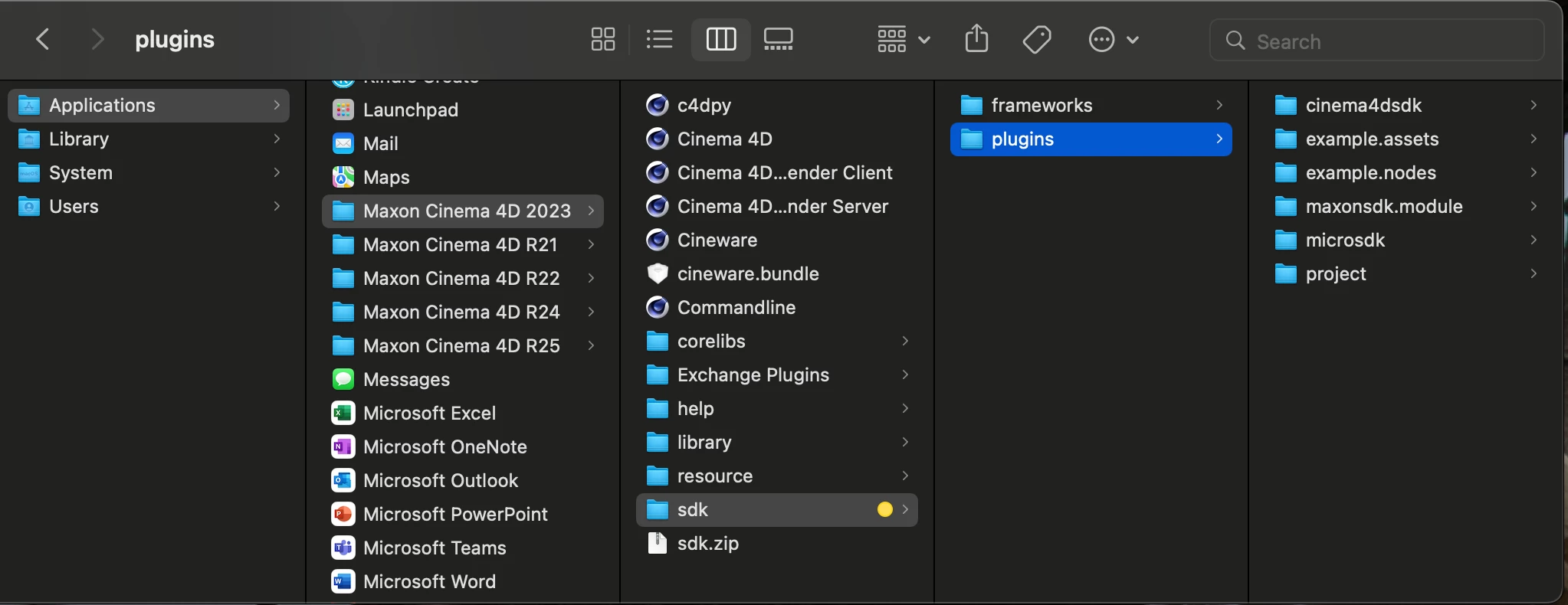Screen dimensions: 1568x605
Task: Expand chevron next to maxonsdk.module
Action: click(x=1534, y=206)
